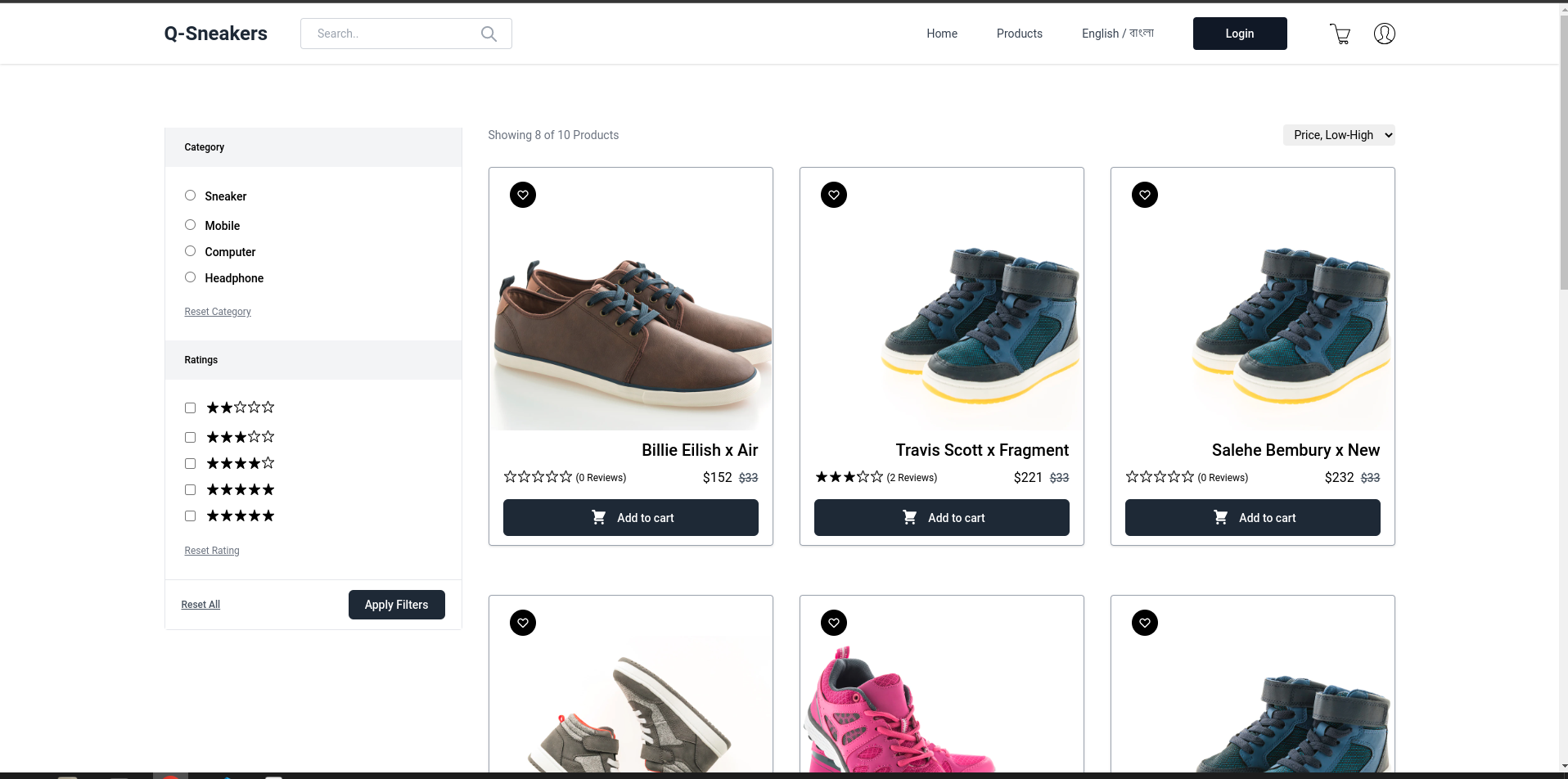Image resolution: width=1568 pixels, height=779 pixels.
Task: Click the heart on the pink sneaker card
Action: (x=834, y=623)
